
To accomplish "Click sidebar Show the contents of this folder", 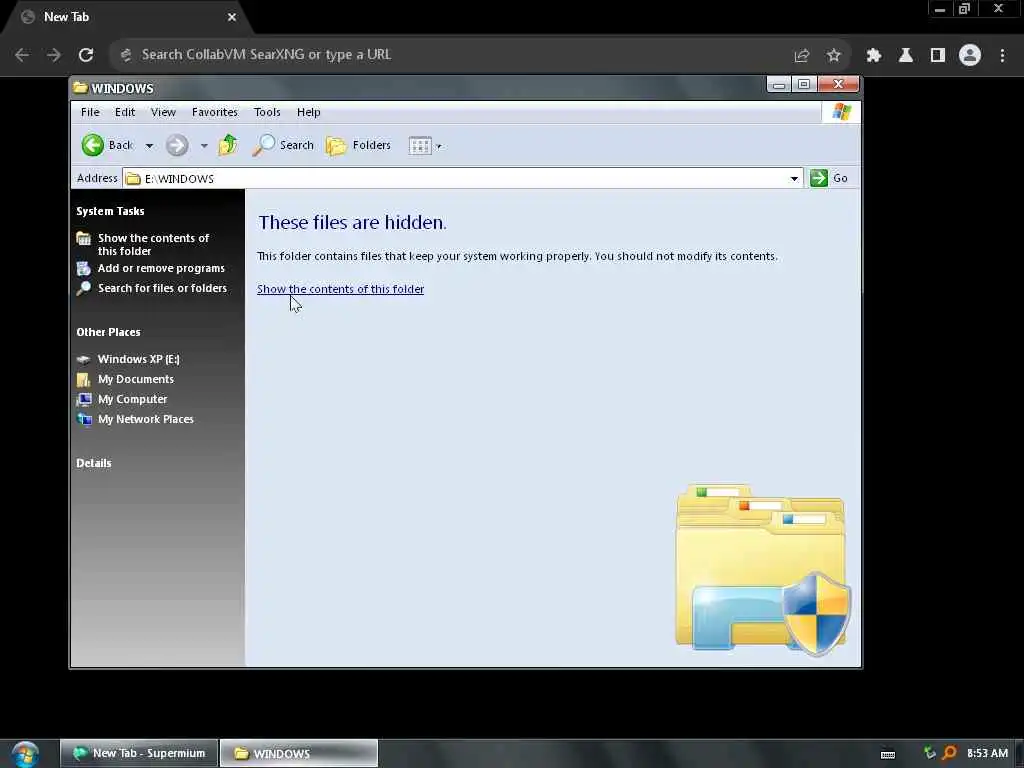I will coord(153,244).
